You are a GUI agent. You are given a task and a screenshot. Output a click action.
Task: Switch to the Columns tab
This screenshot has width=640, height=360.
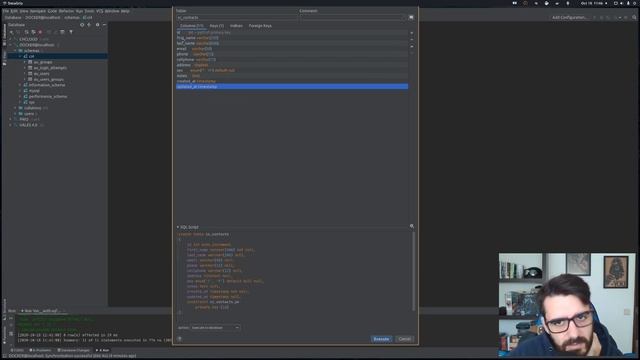click(x=191, y=26)
